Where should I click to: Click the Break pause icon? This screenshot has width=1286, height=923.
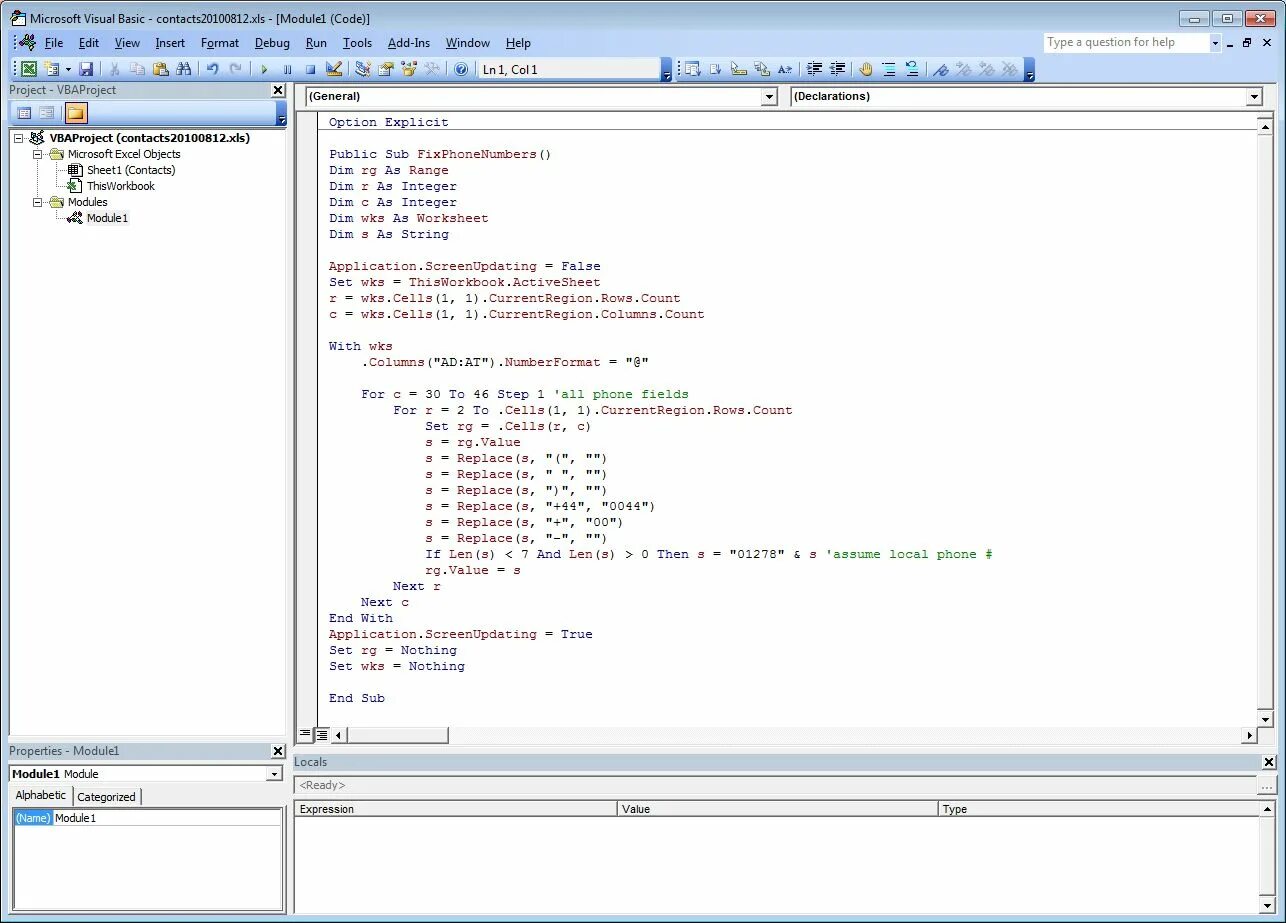[287, 69]
